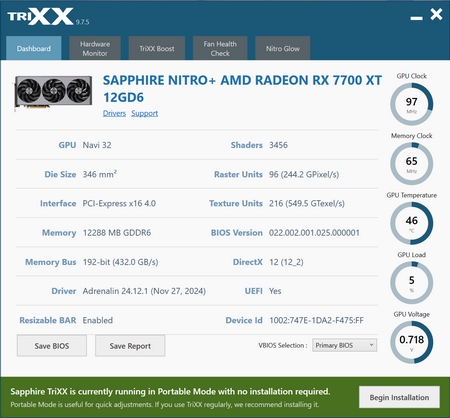
Task: Click the Die Size value 346 mm²
Action: click(100, 174)
